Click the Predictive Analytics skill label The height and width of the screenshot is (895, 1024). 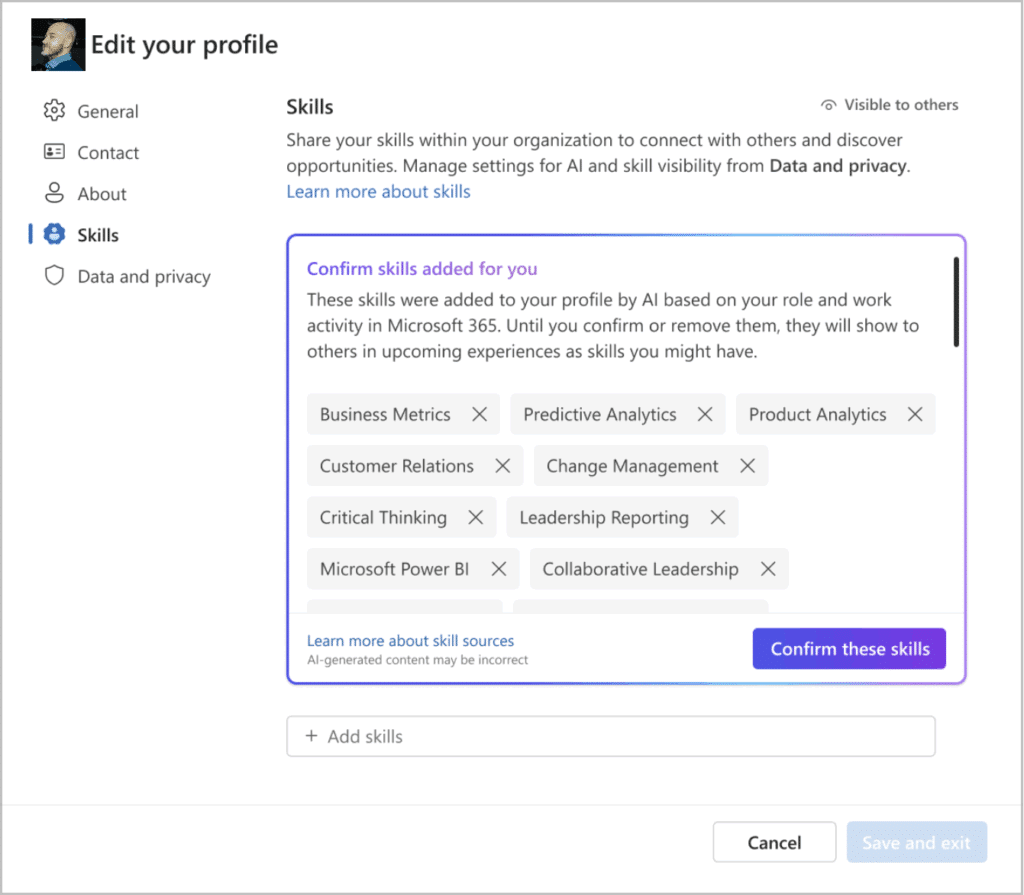(x=600, y=414)
